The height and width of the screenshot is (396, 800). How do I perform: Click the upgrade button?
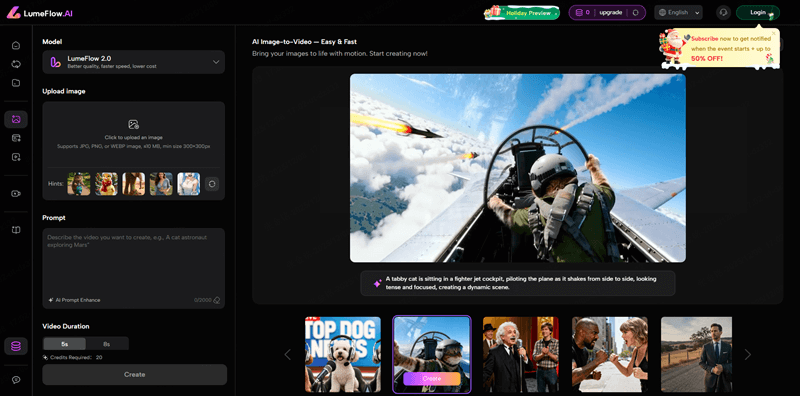(610, 13)
